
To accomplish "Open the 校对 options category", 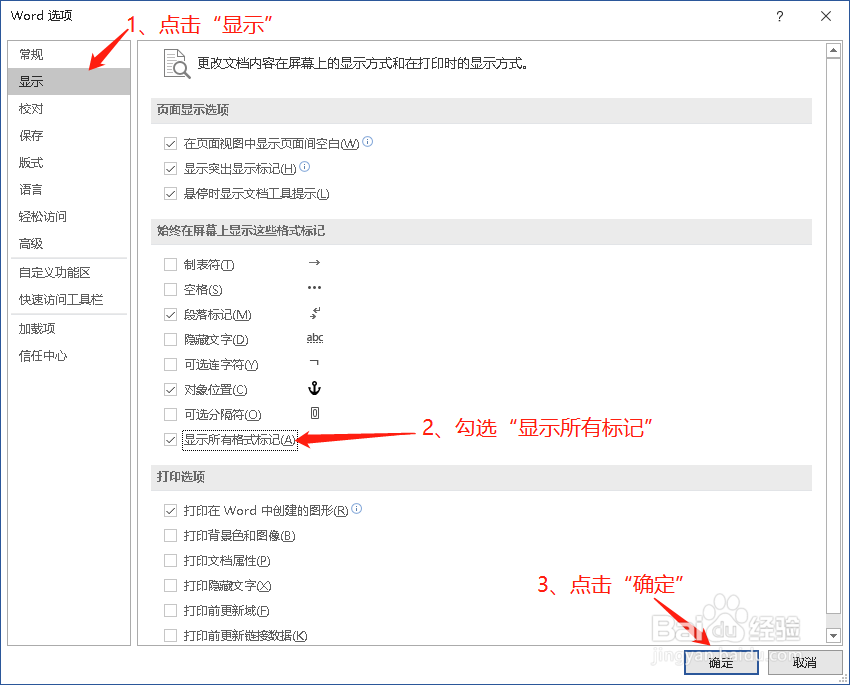I will (69, 109).
